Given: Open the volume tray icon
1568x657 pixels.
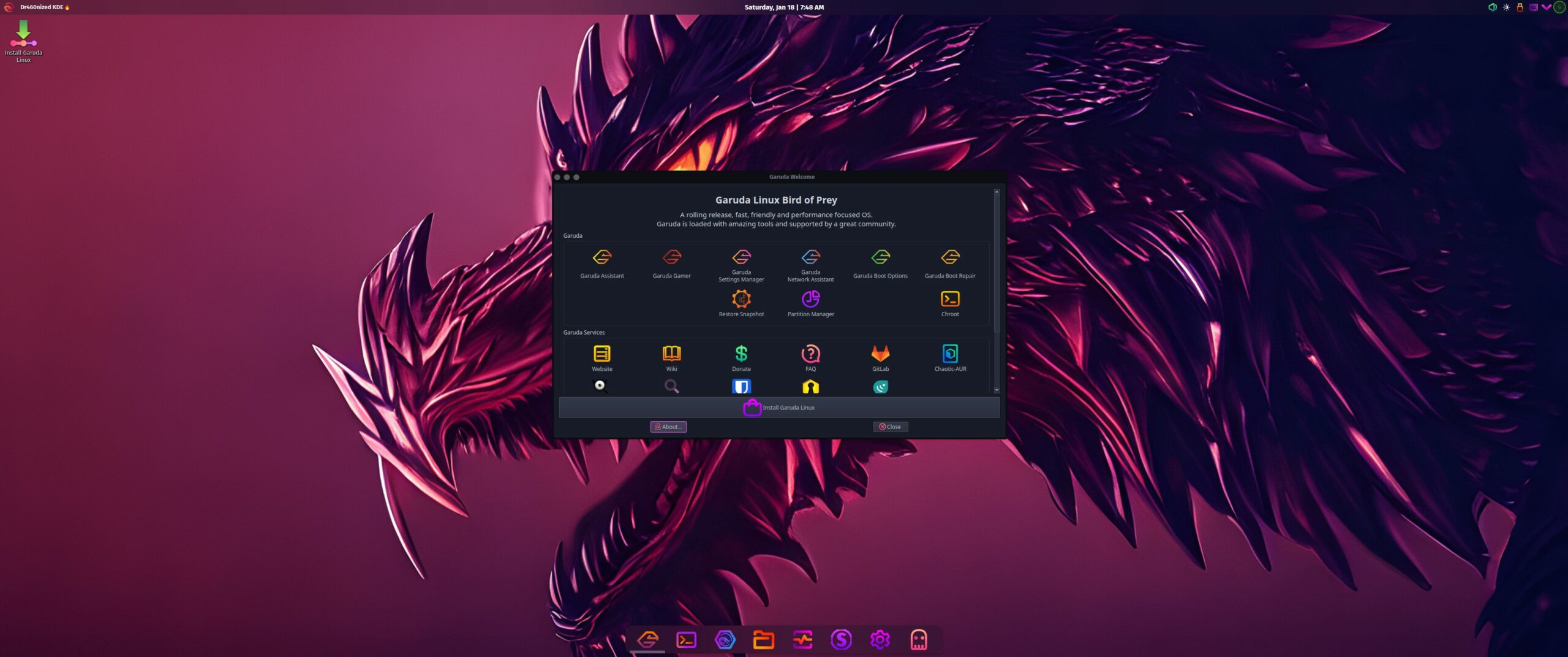Looking at the screenshot, I should click(x=1493, y=7).
